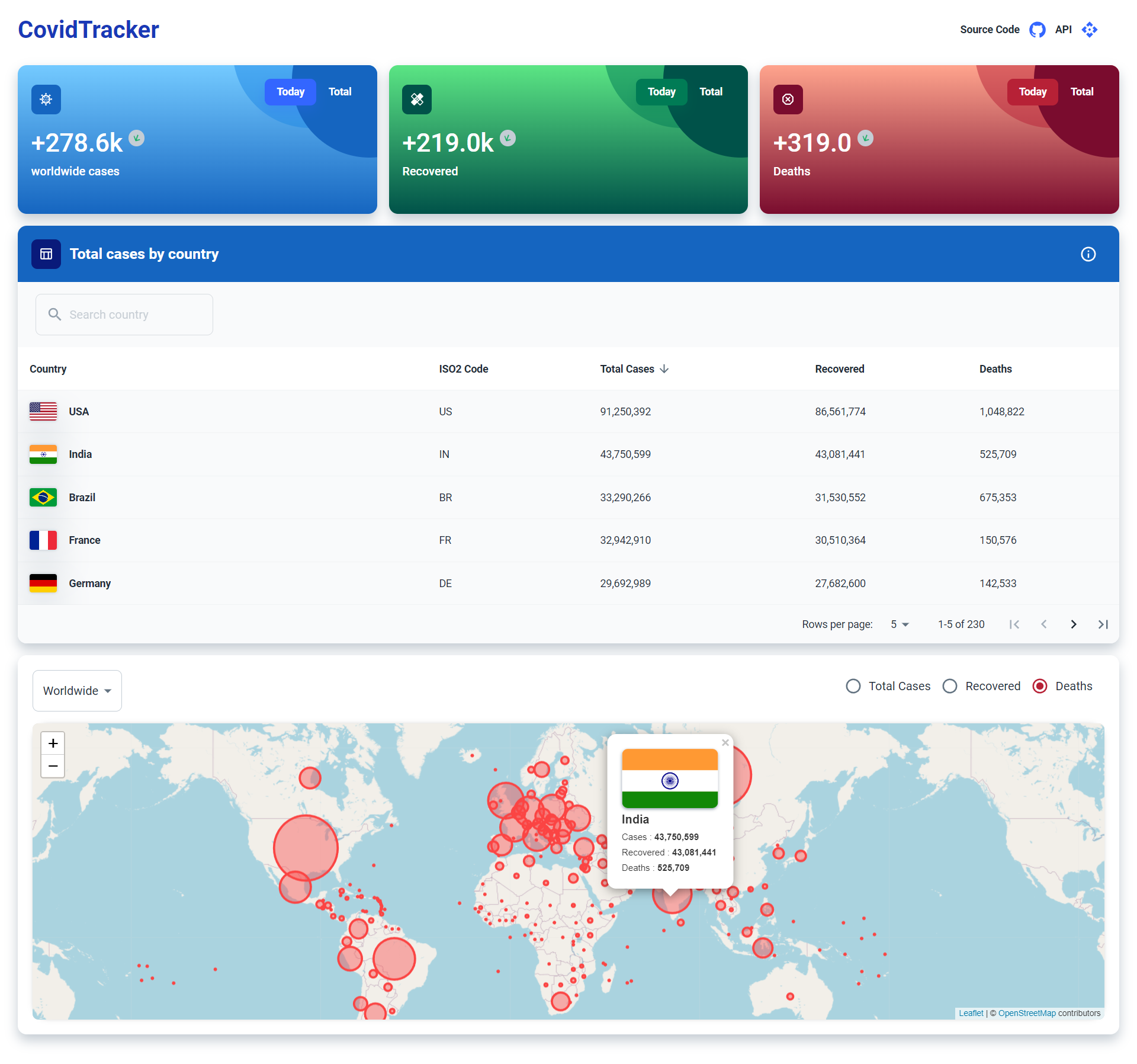Switch worldwide cases card to Today
This screenshot has width=1137, height=1064.
tap(290, 92)
